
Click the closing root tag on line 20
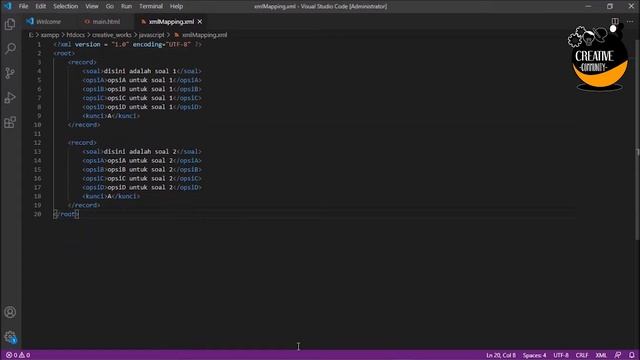[66, 214]
